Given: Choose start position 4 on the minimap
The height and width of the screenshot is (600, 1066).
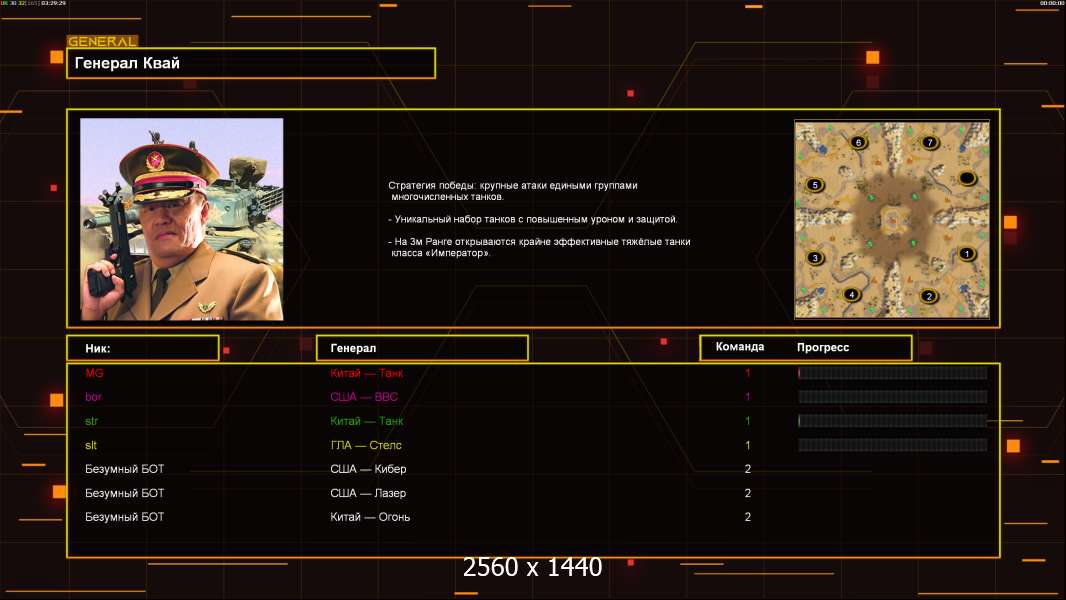Looking at the screenshot, I should 851,294.
